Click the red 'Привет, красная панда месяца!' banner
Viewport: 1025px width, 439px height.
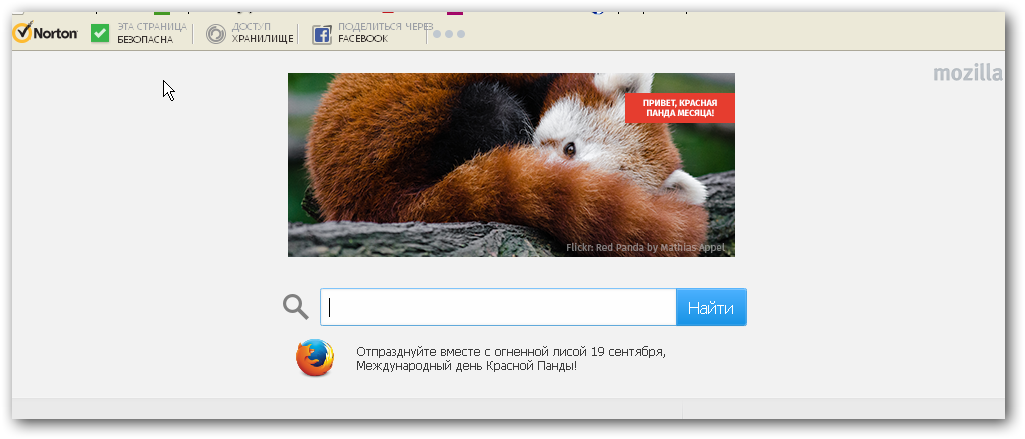tap(680, 108)
